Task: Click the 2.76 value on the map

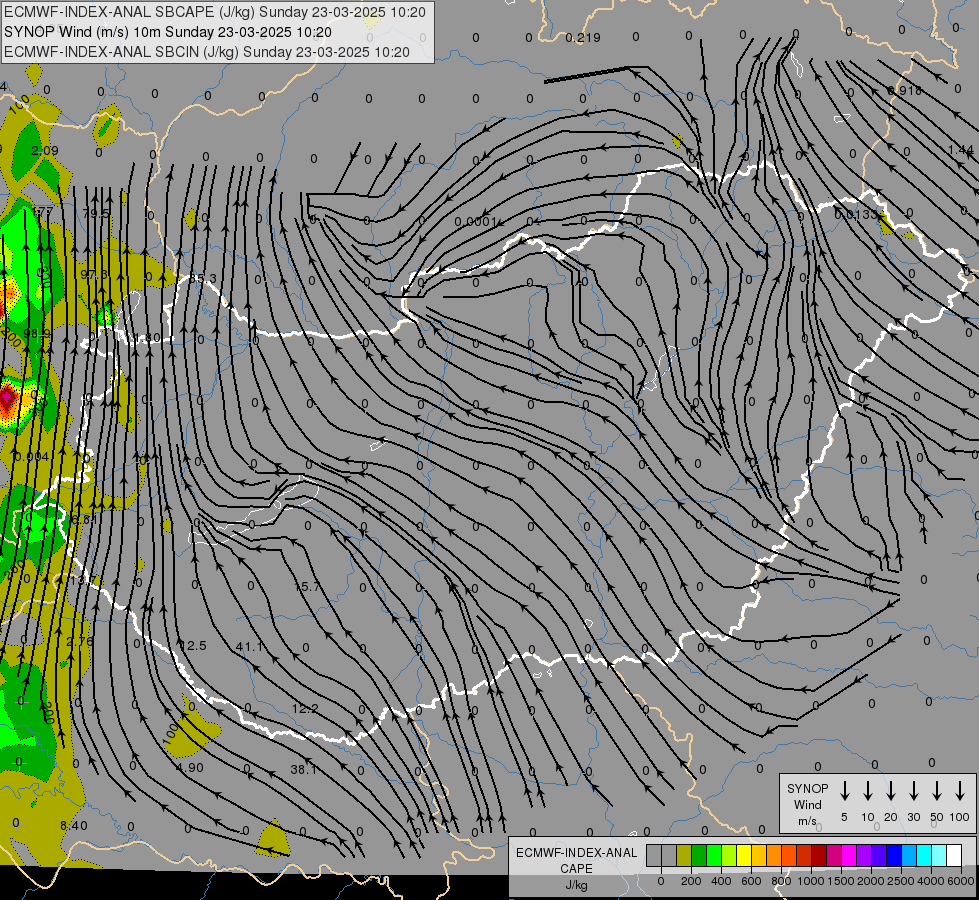Action: pos(79,641)
